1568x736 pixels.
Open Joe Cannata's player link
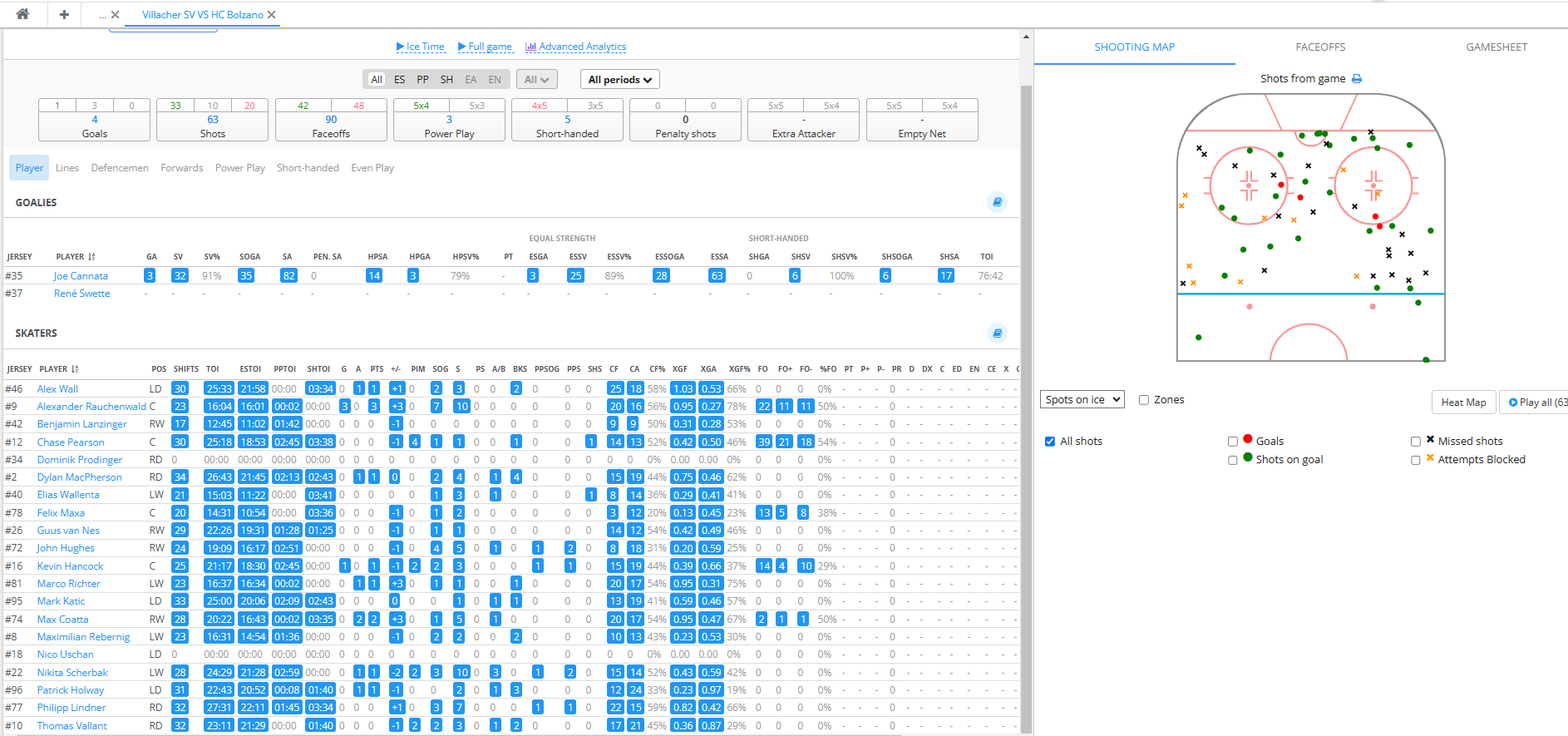81,276
